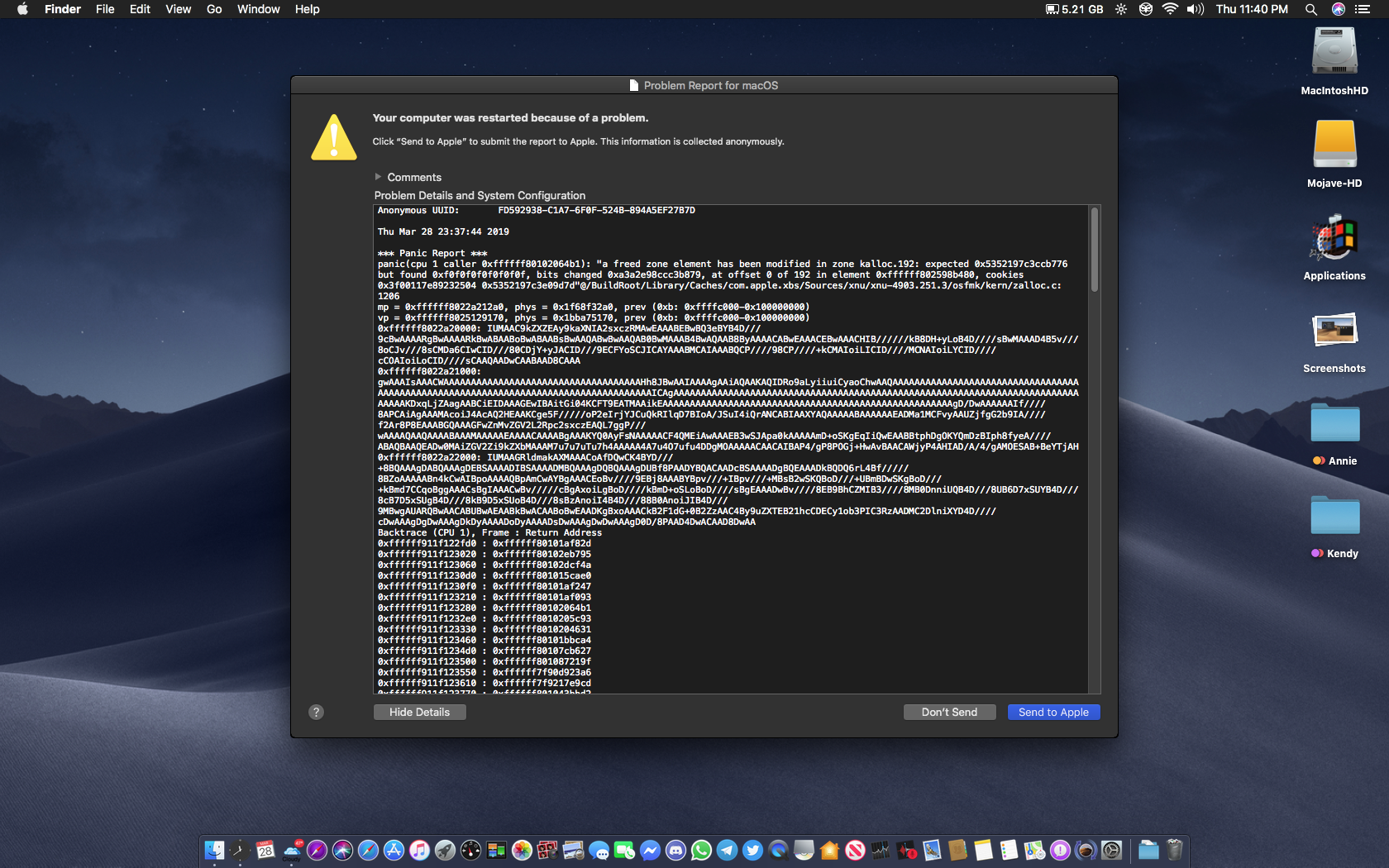Open the View menu

[178, 9]
